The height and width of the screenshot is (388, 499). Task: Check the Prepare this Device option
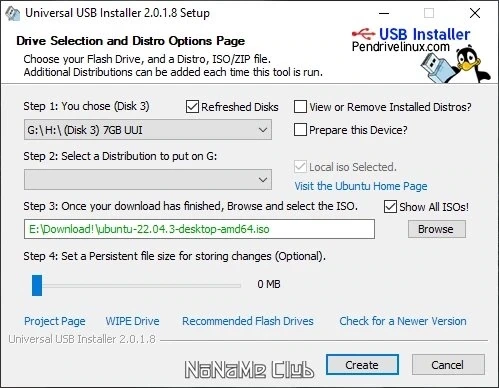click(x=300, y=130)
